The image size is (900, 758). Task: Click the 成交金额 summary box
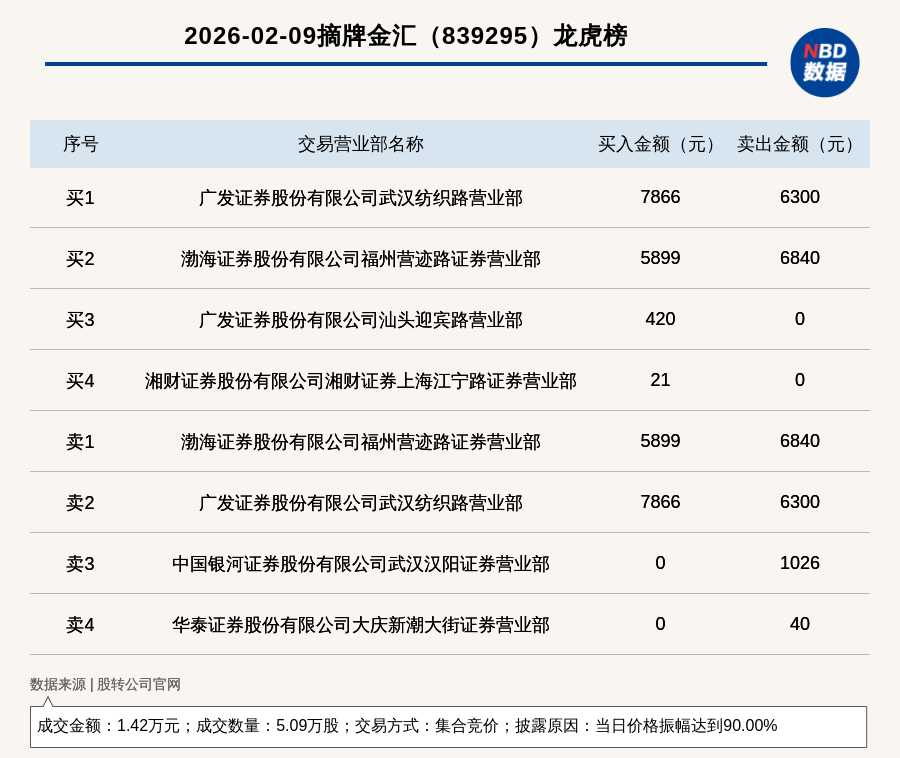pyautogui.click(x=448, y=726)
